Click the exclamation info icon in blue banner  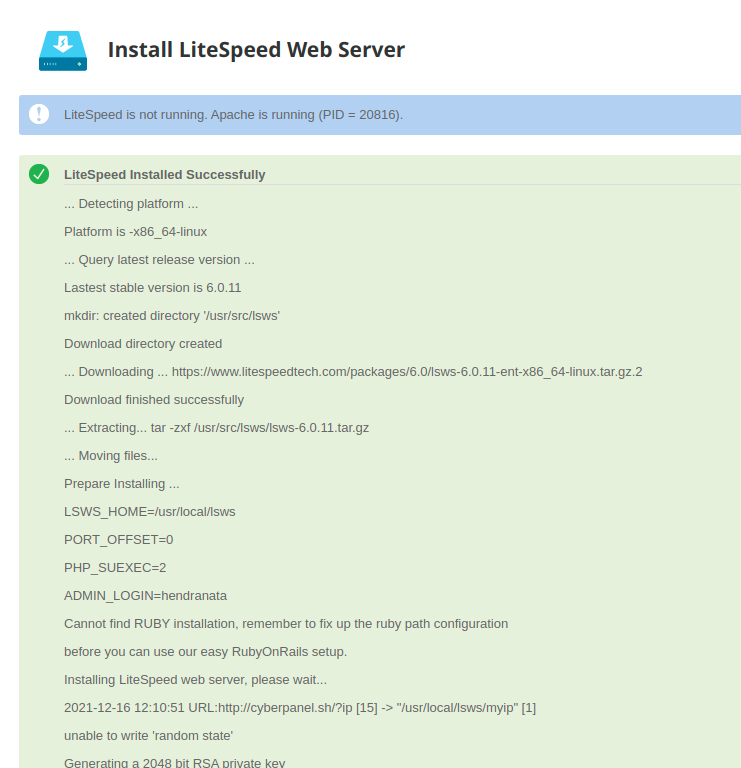pos(39,114)
